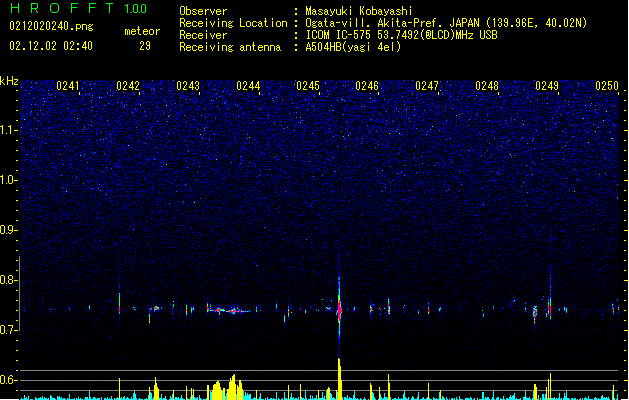Click the 0.6 kHz axis label
Screen dimensions: 629x400
(9, 380)
